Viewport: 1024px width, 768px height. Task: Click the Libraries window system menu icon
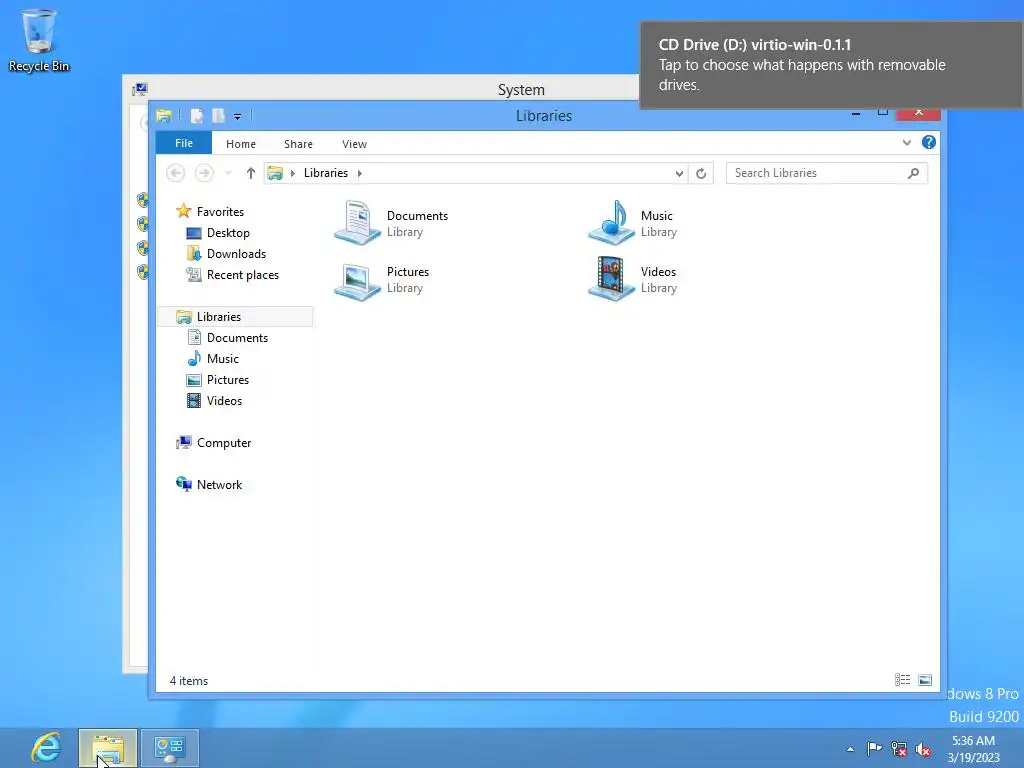pyautogui.click(x=164, y=116)
